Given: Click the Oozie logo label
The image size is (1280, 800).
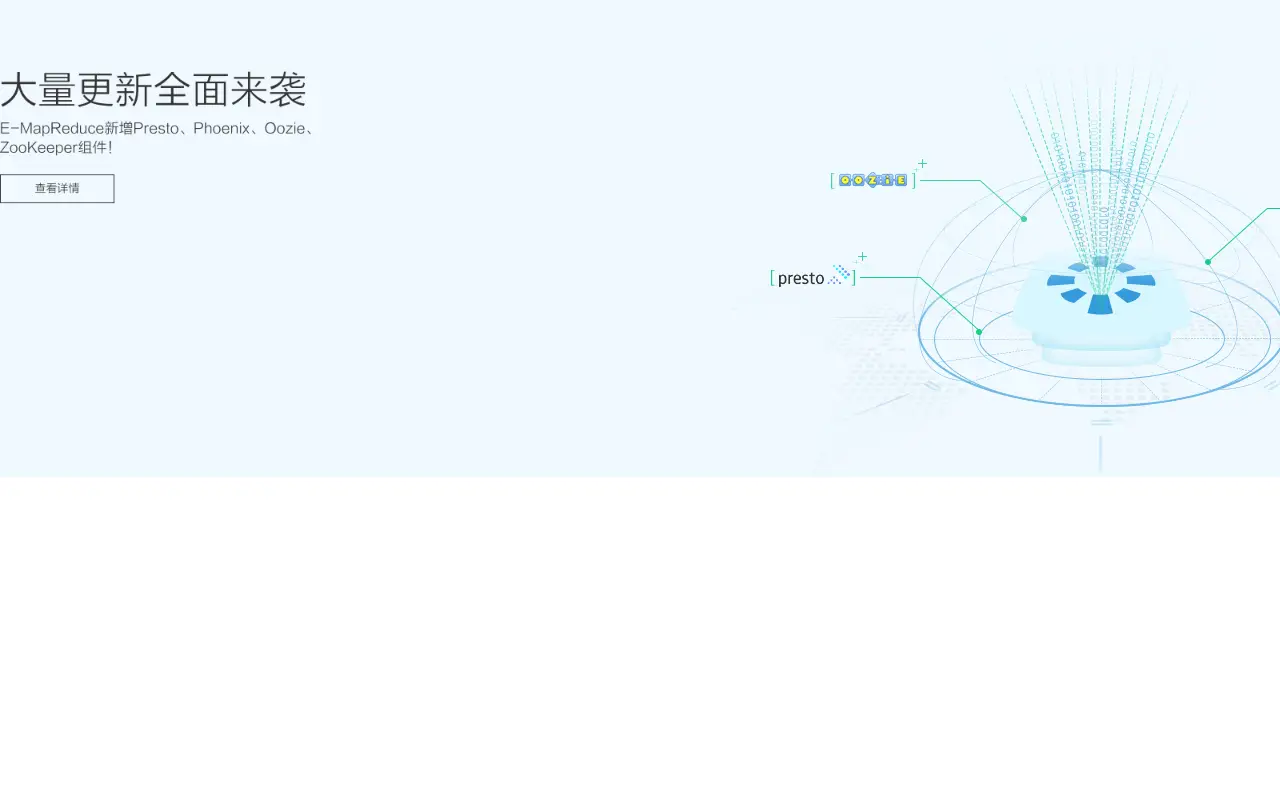Looking at the screenshot, I should click(873, 180).
